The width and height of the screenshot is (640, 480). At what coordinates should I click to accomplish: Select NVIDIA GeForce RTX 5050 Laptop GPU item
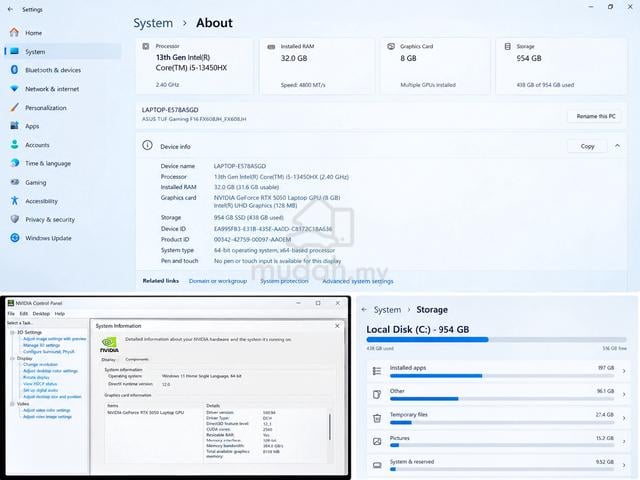click(x=145, y=413)
